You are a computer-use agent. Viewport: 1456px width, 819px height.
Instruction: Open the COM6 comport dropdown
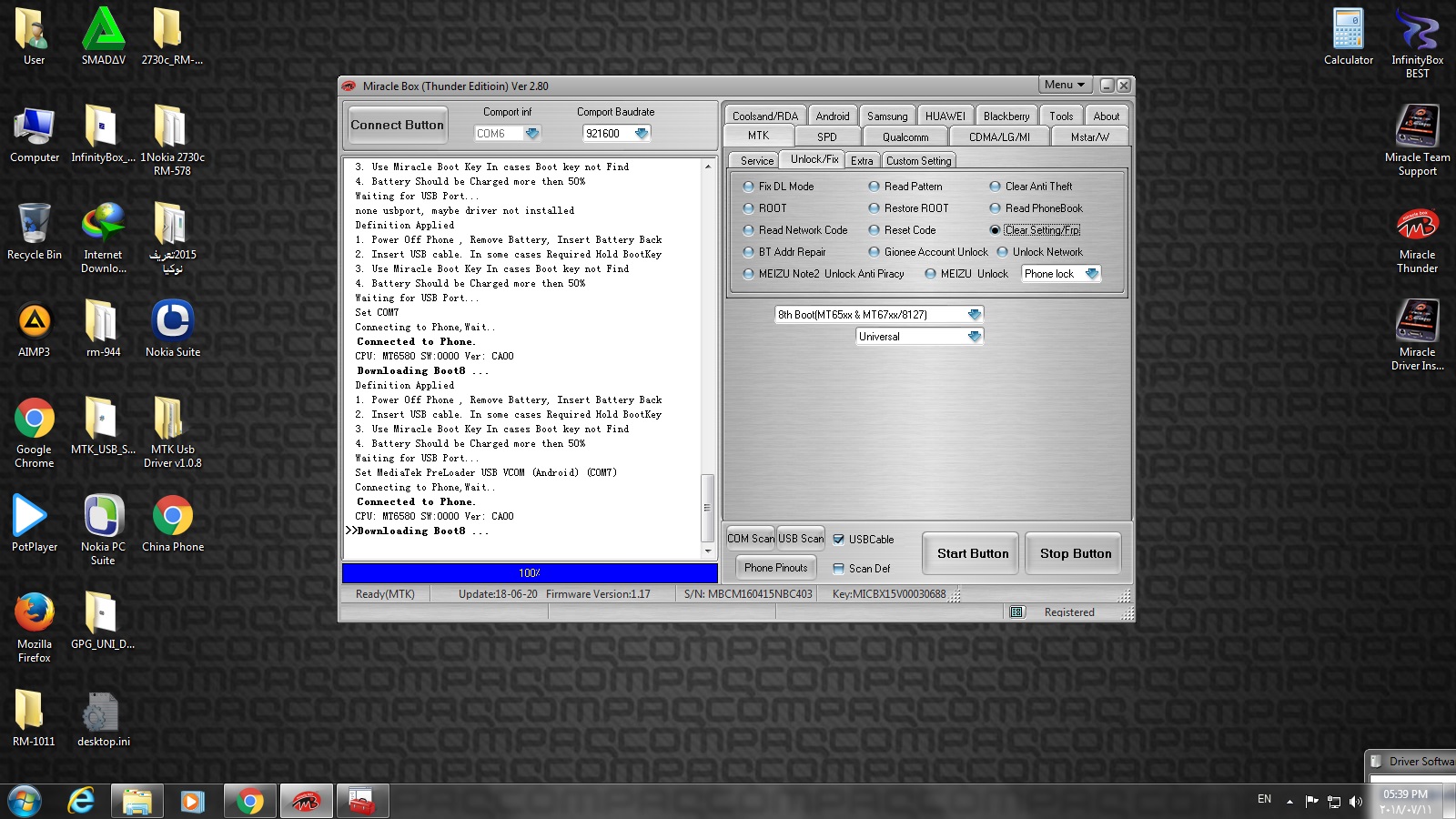coord(532,134)
